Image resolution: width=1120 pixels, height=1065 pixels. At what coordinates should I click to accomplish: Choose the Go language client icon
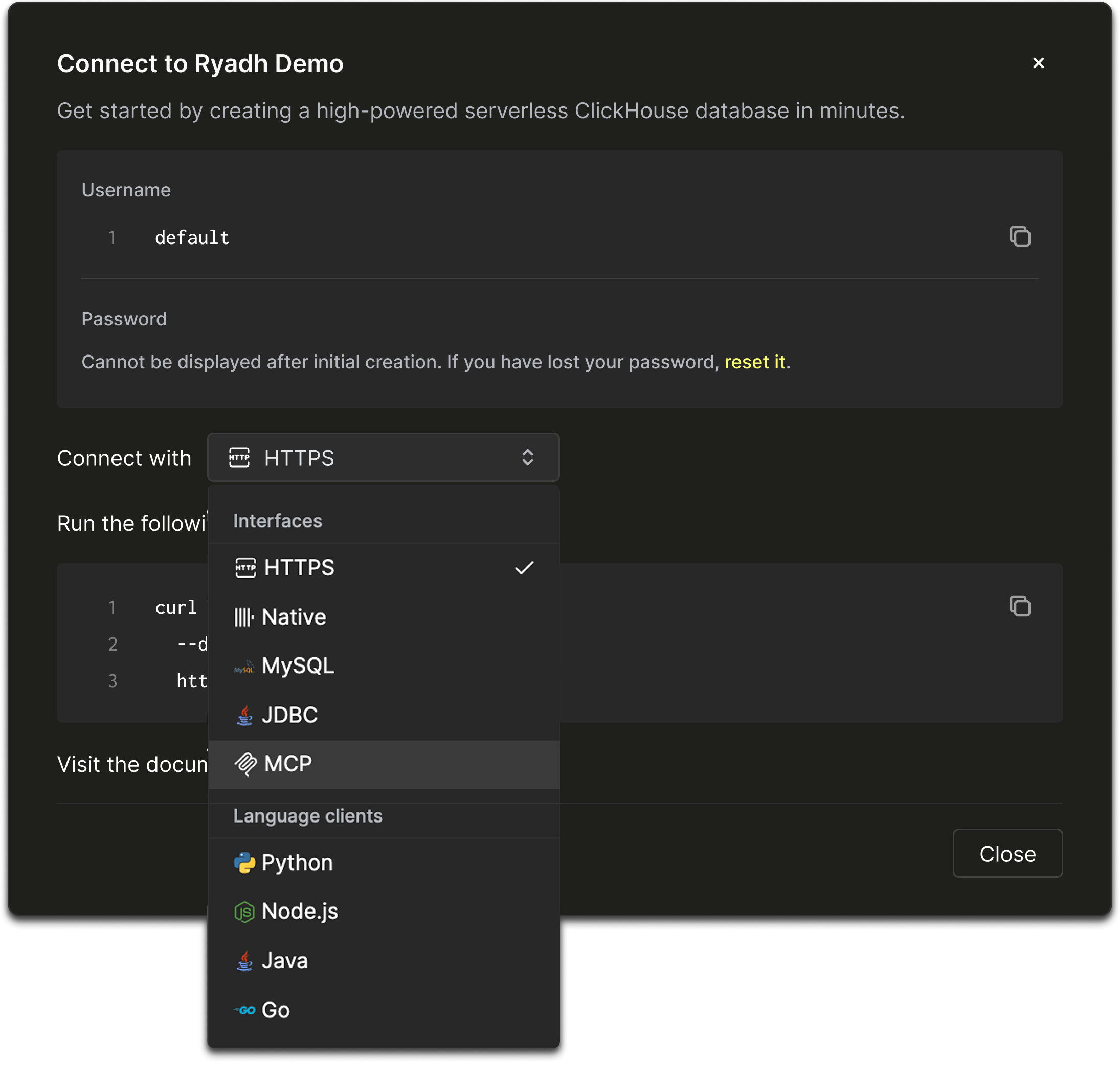(245, 1009)
